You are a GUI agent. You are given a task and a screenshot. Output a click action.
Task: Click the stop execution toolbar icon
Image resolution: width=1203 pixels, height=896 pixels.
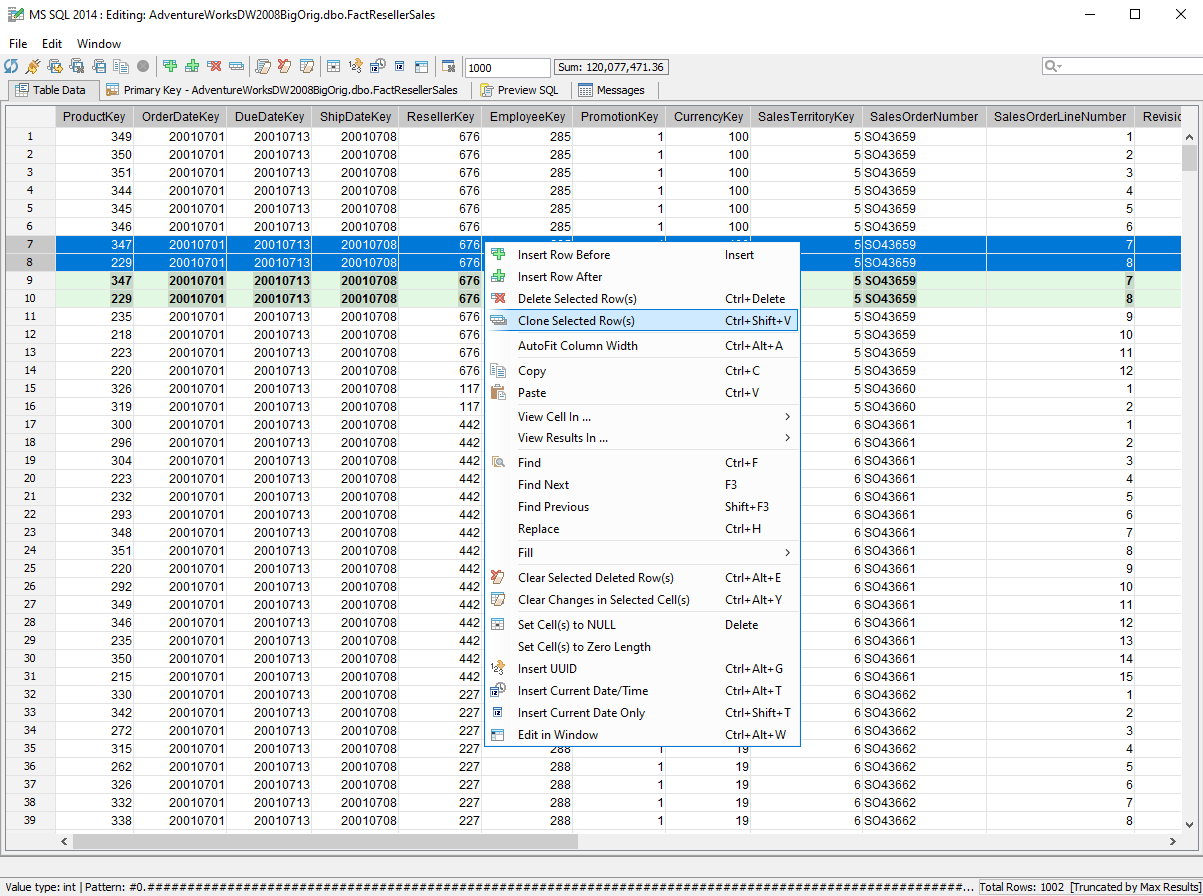[x=141, y=66]
